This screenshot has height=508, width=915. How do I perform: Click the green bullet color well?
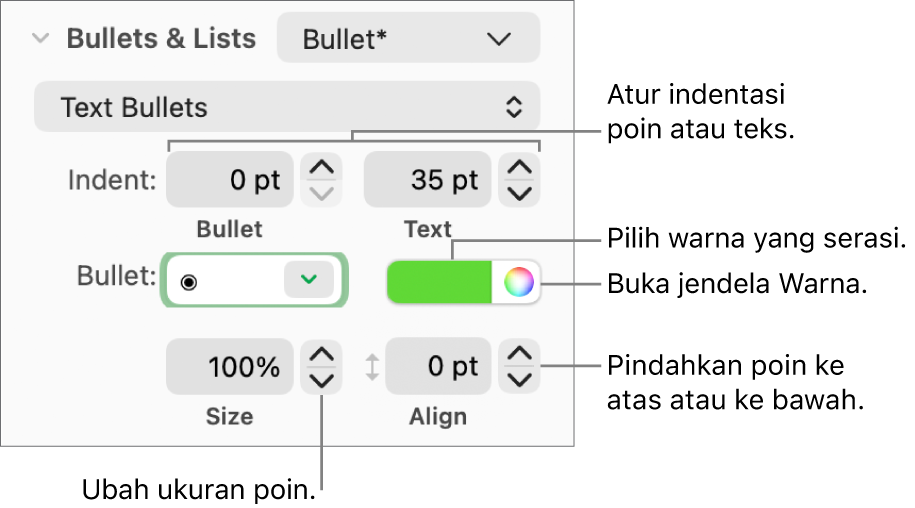point(440,282)
